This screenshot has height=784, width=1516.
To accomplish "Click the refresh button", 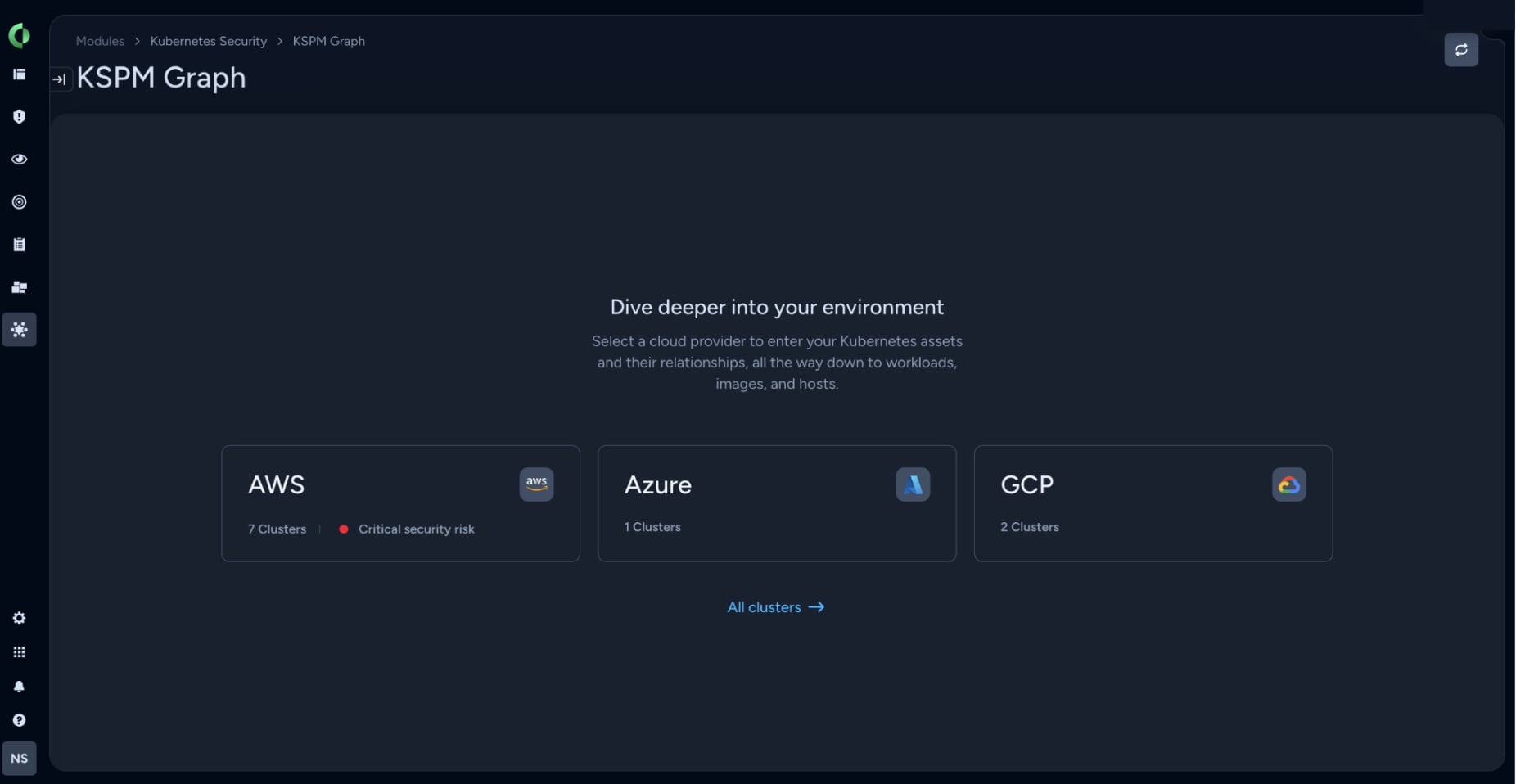I will tap(1461, 50).
